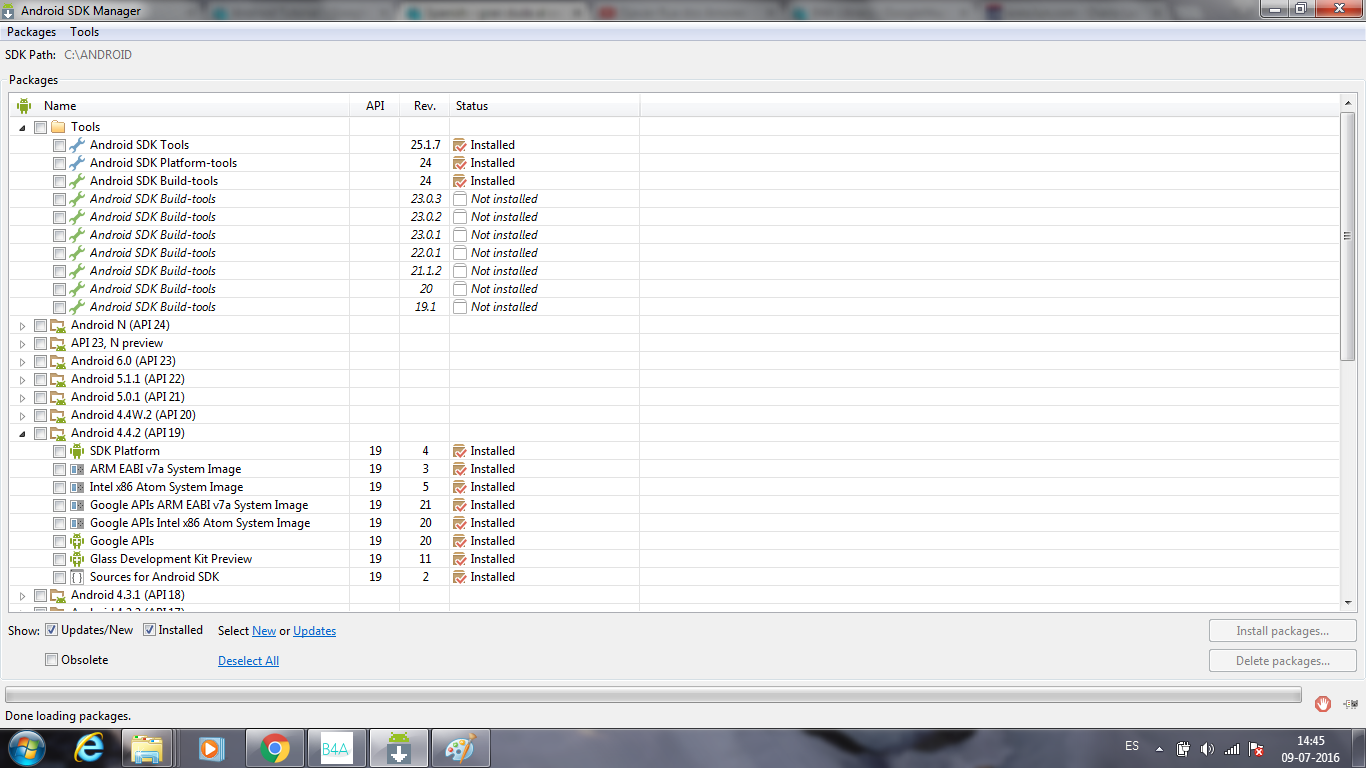Open Internet Explorer from the taskbar
Viewport: 1366px width, 768px height.
(x=89, y=748)
